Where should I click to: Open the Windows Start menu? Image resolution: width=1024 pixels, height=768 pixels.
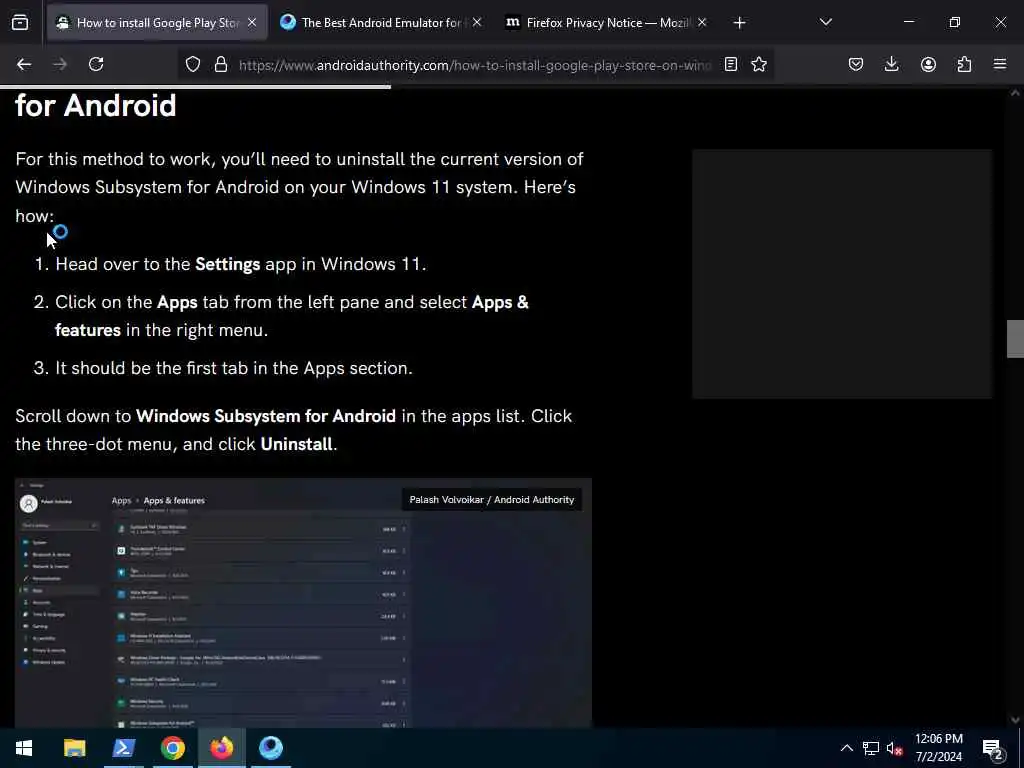(x=24, y=748)
